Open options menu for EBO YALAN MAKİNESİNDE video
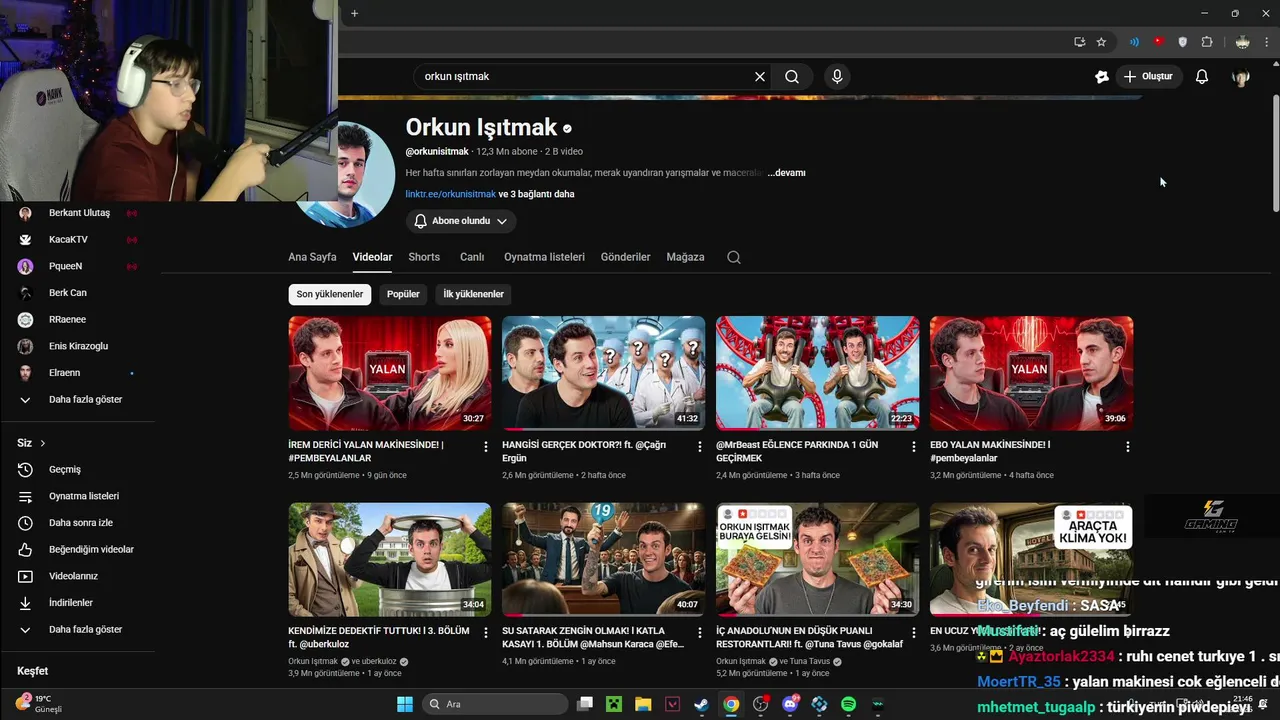Image resolution: width=1280 pixels, height=720 pixels. click(1127, 447)
